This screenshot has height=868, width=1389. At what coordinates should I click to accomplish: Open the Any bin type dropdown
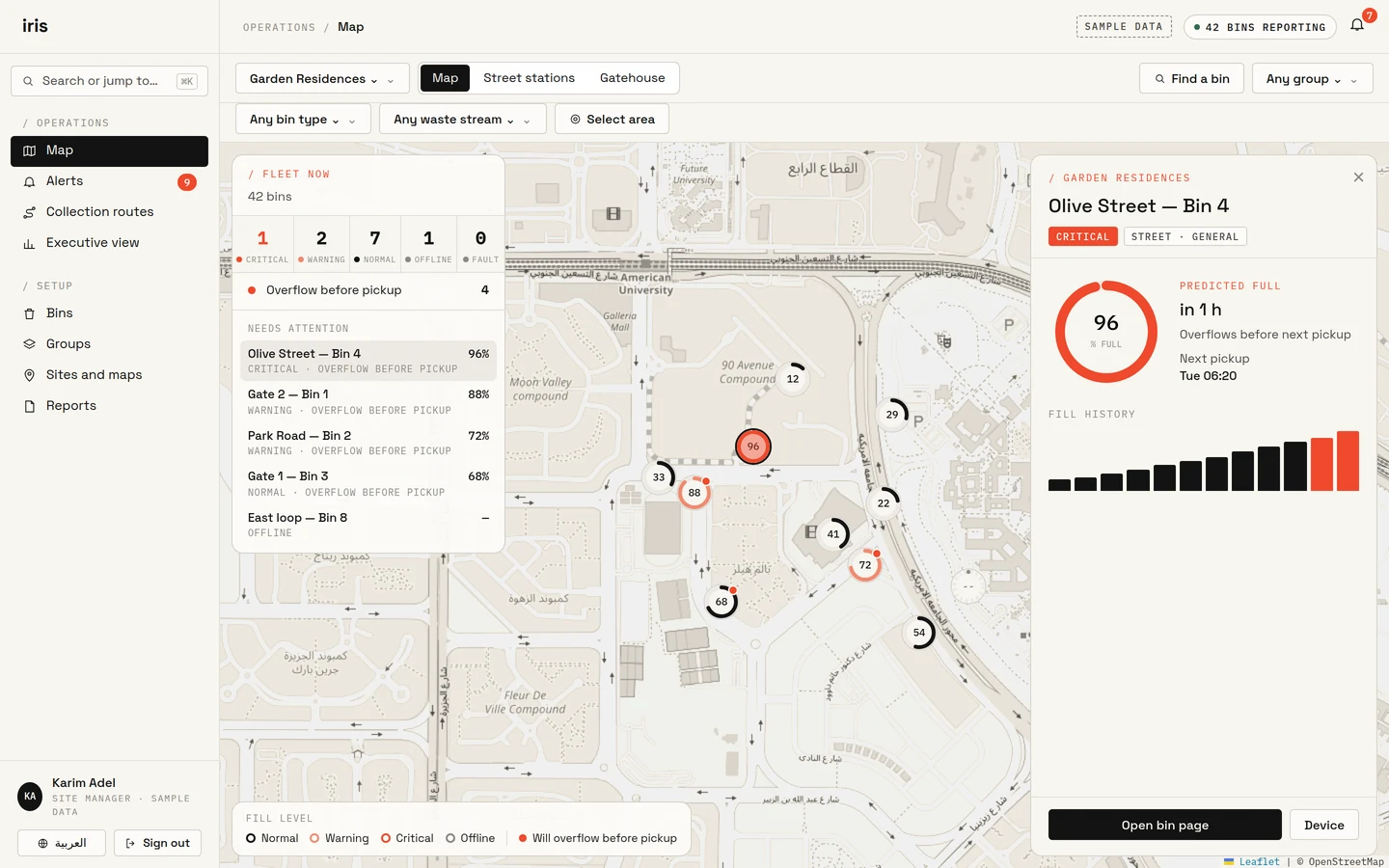[303, 120]
